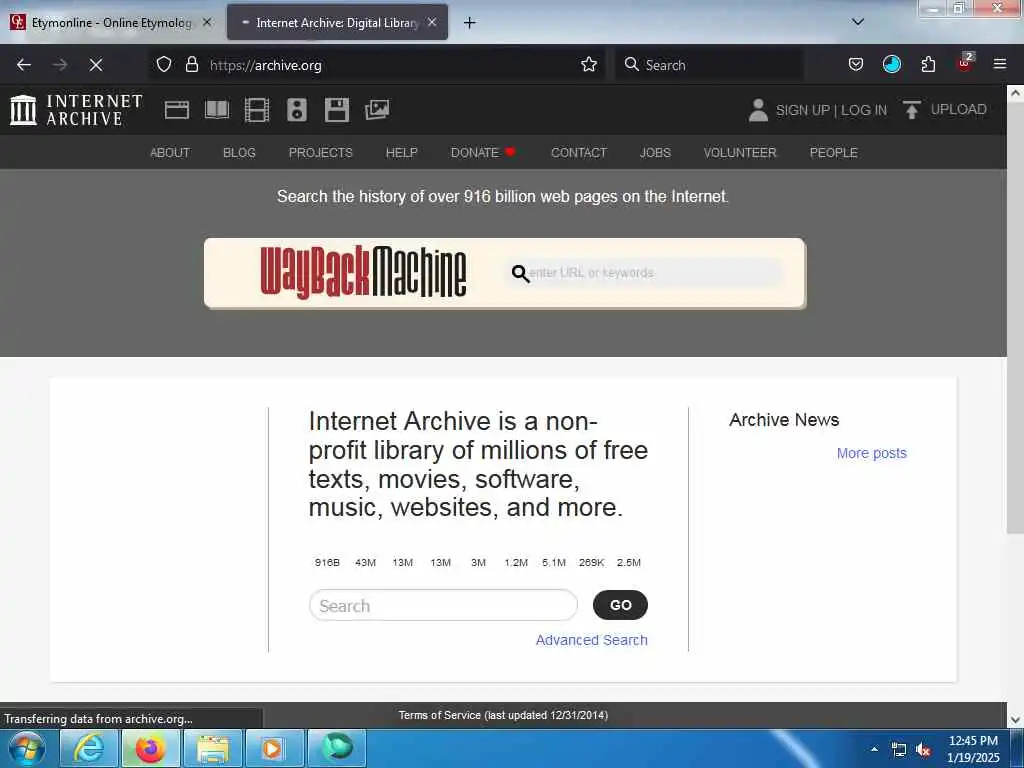This screenshot has height=768, width=1024.
Task: Click SIGN UP link
Action: (x=803, y=110)
